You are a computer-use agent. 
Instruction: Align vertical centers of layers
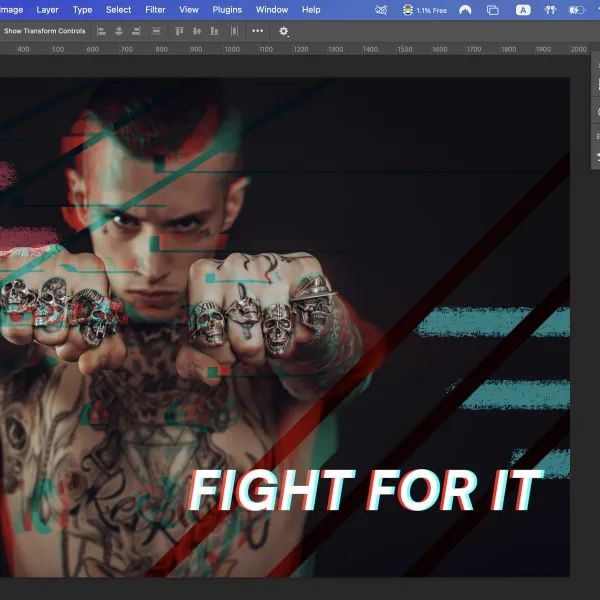[x=197, y=31]
